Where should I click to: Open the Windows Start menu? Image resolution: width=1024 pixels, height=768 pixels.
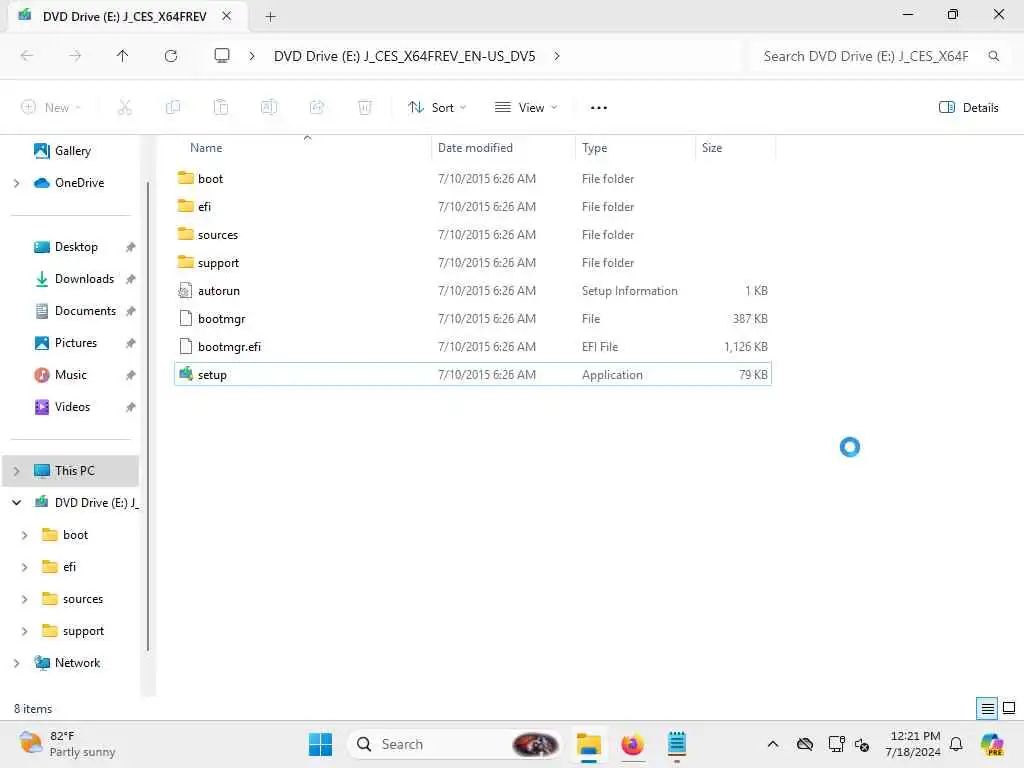tap(320, 744)
